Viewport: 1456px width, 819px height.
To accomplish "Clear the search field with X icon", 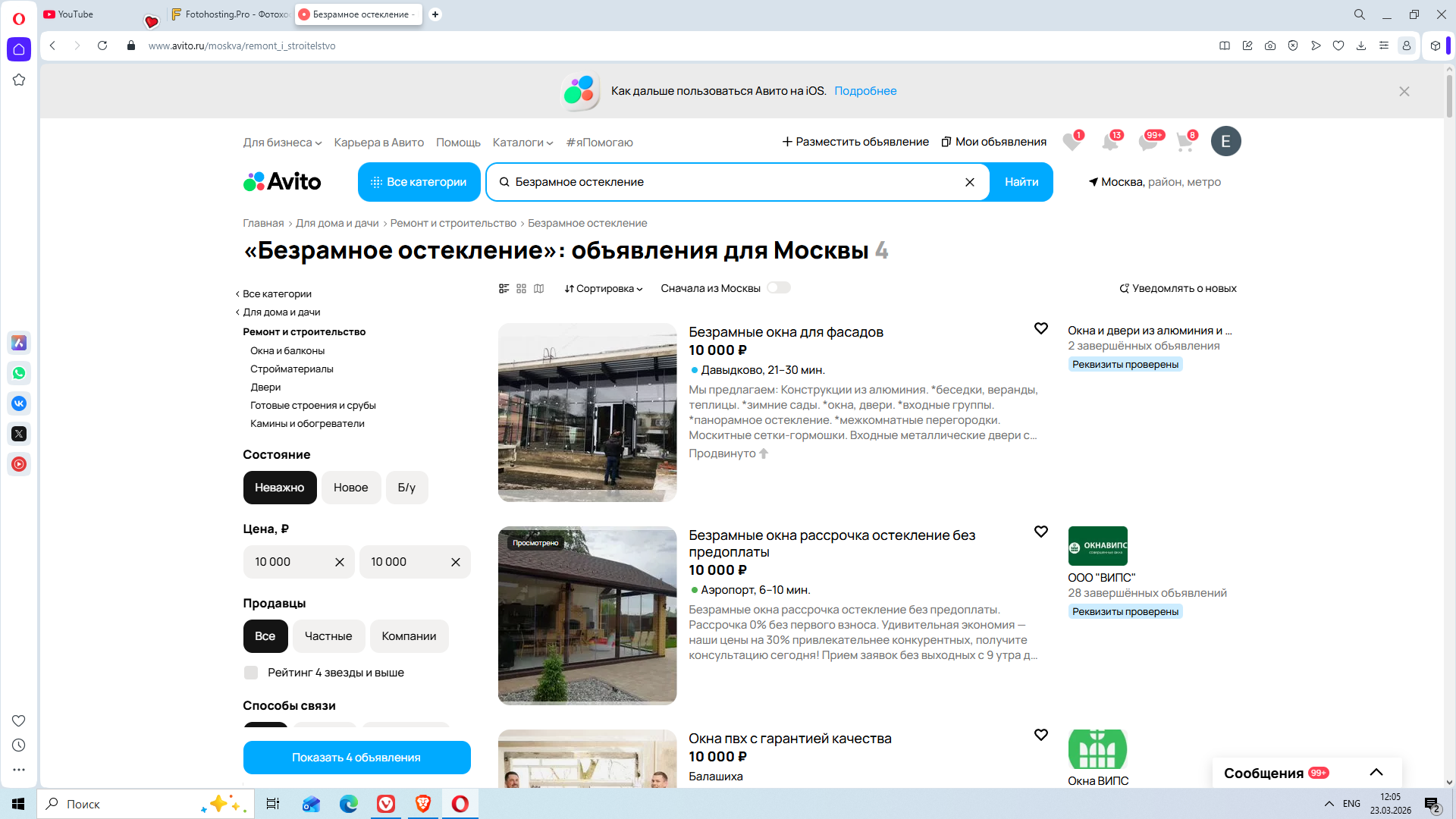I will [969, 182].
